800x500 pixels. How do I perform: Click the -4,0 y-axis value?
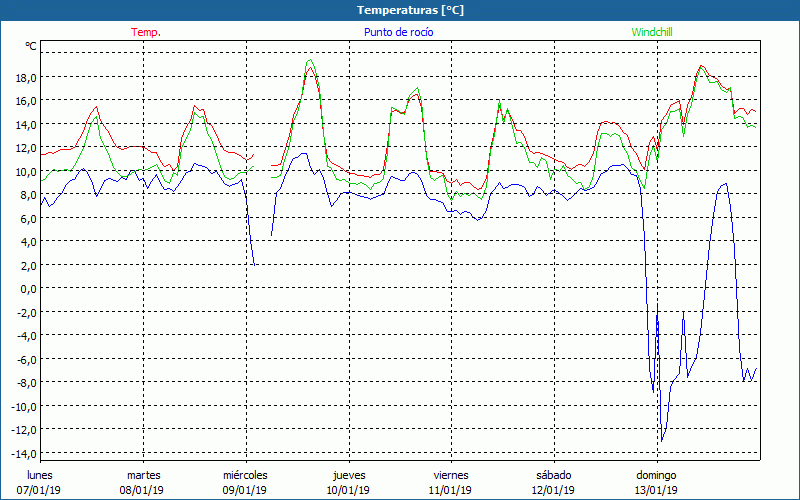[x=27, y=336]
